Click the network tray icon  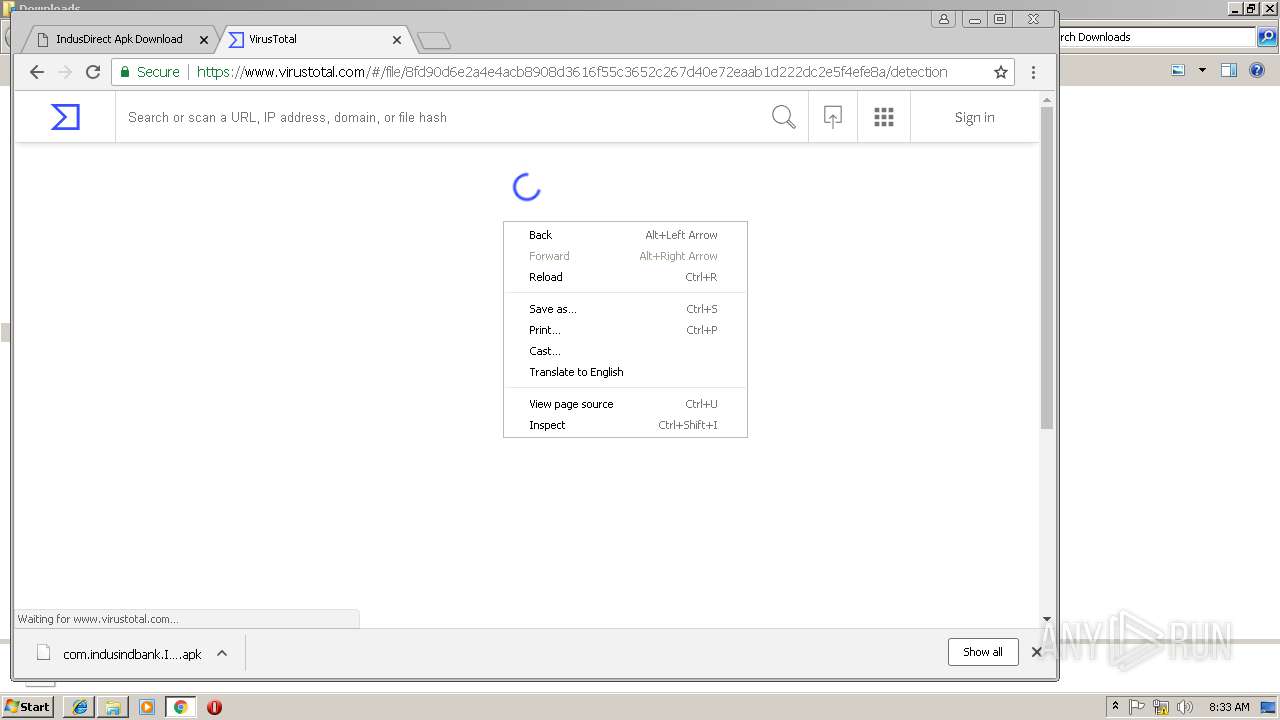point(1161,707)
